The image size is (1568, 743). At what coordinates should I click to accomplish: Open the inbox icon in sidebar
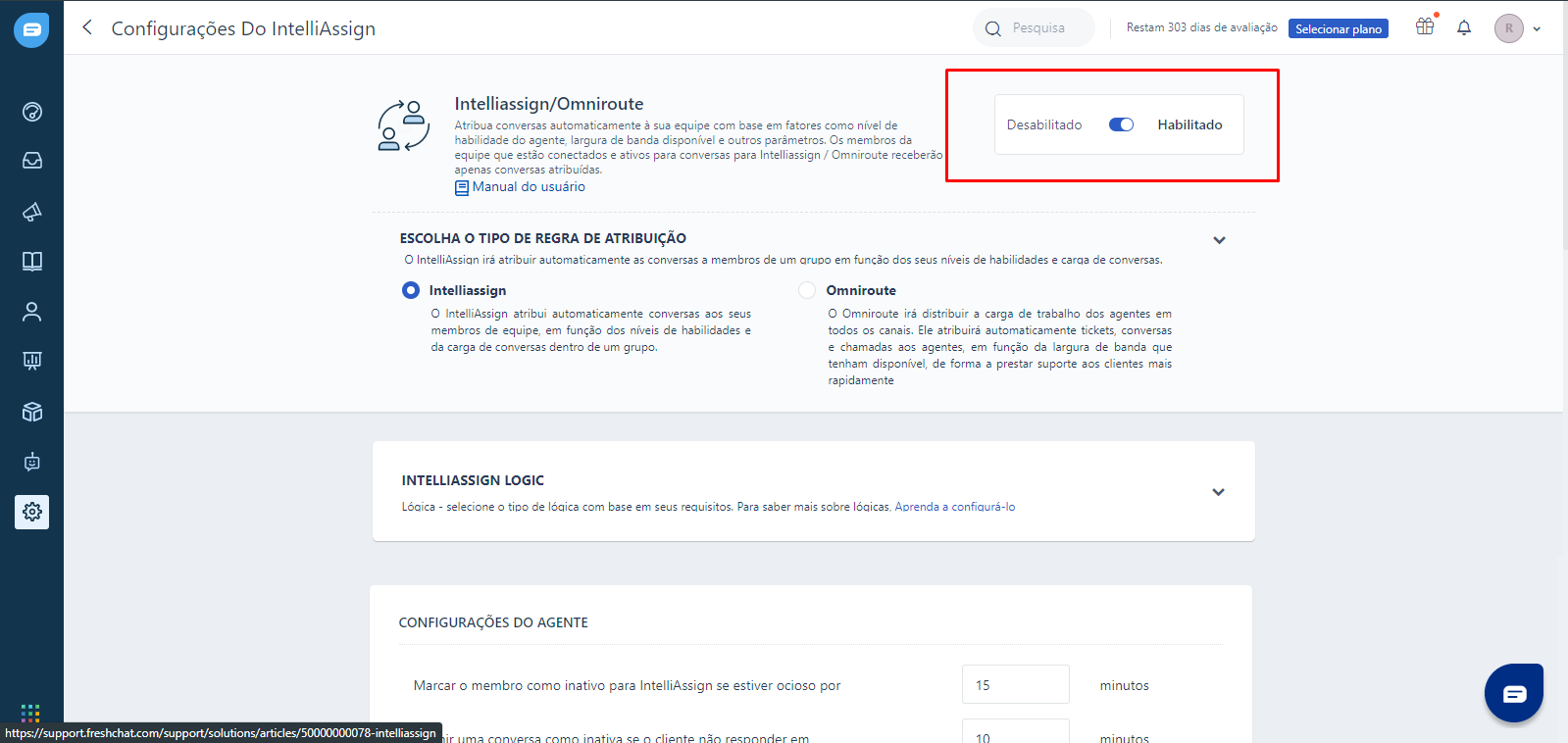pyautogui.click(x=32, y=161)
